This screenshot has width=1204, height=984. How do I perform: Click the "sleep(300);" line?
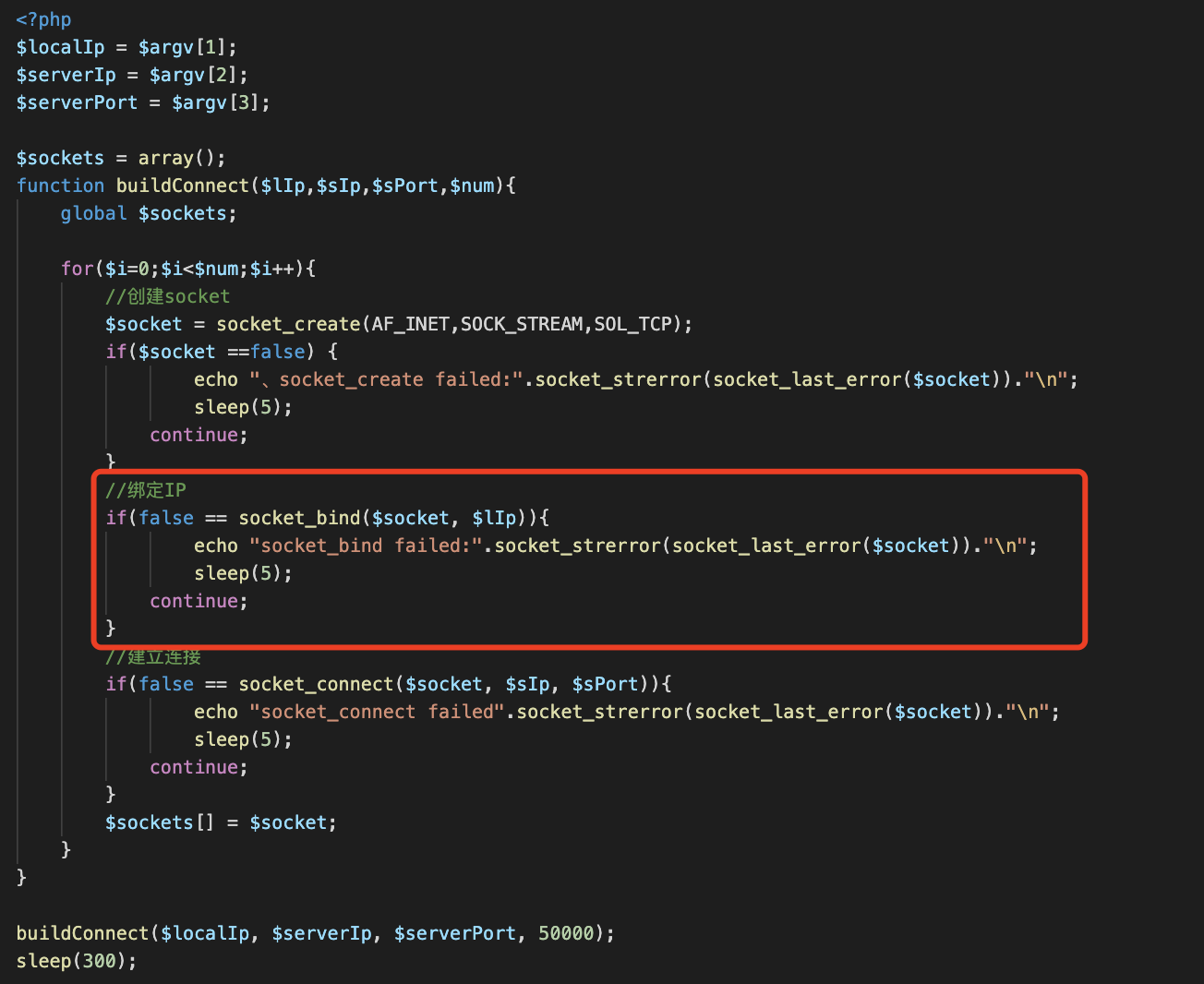pyautogui.click(x=77, y=961)
